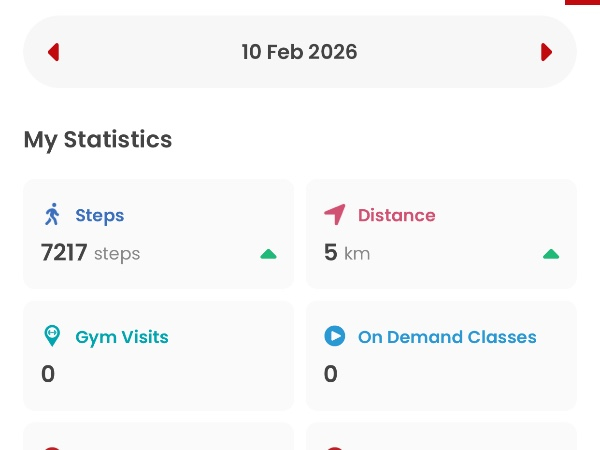Click the On Demand Classes count of 0
This screenshot has height=450, width=600.
click(x=331, y=374)
